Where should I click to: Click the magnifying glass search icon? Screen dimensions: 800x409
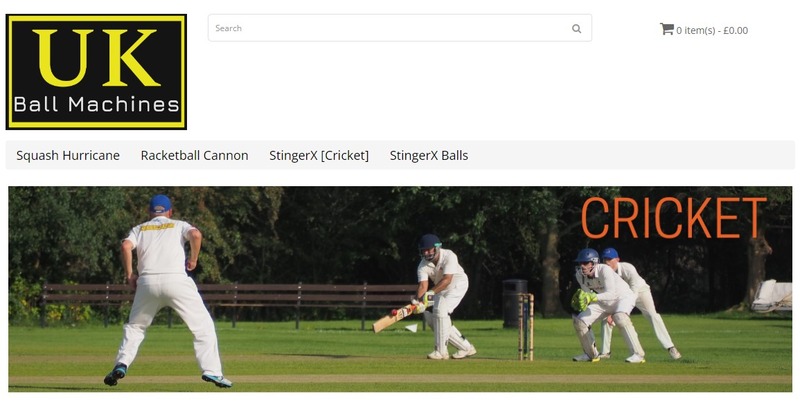click(577, 29)
